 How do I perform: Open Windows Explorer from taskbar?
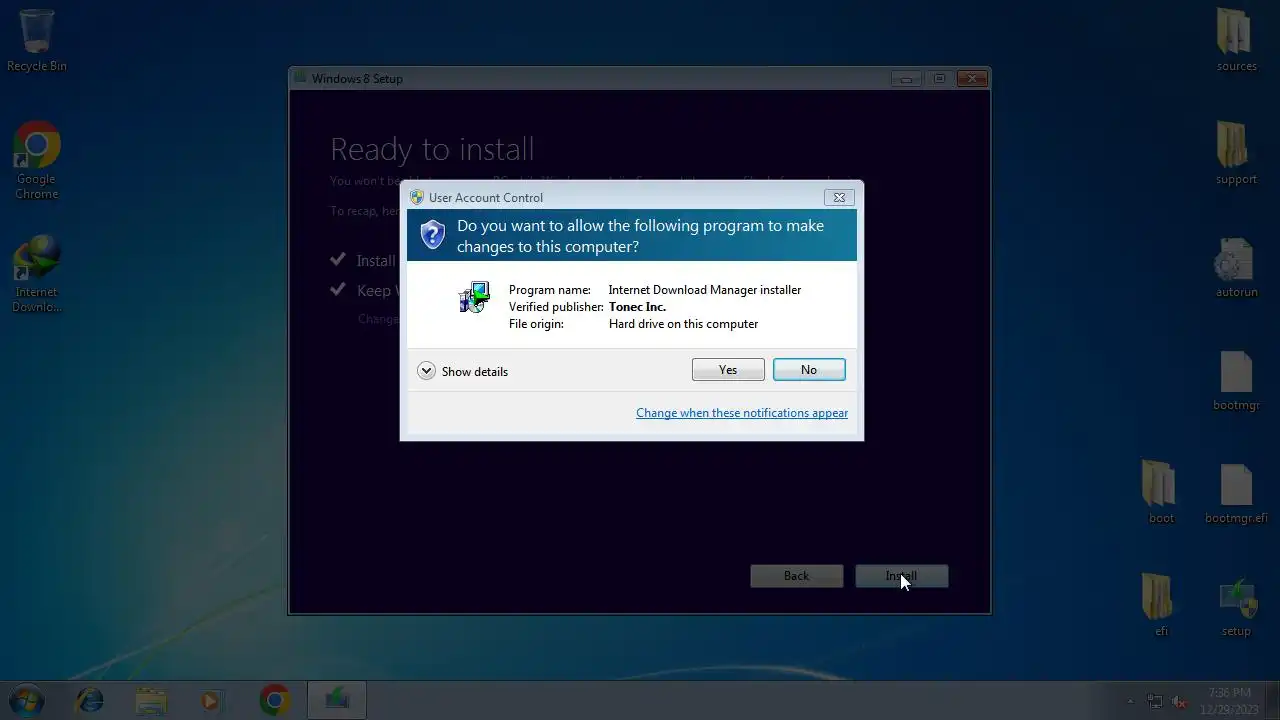click(151, 700)
